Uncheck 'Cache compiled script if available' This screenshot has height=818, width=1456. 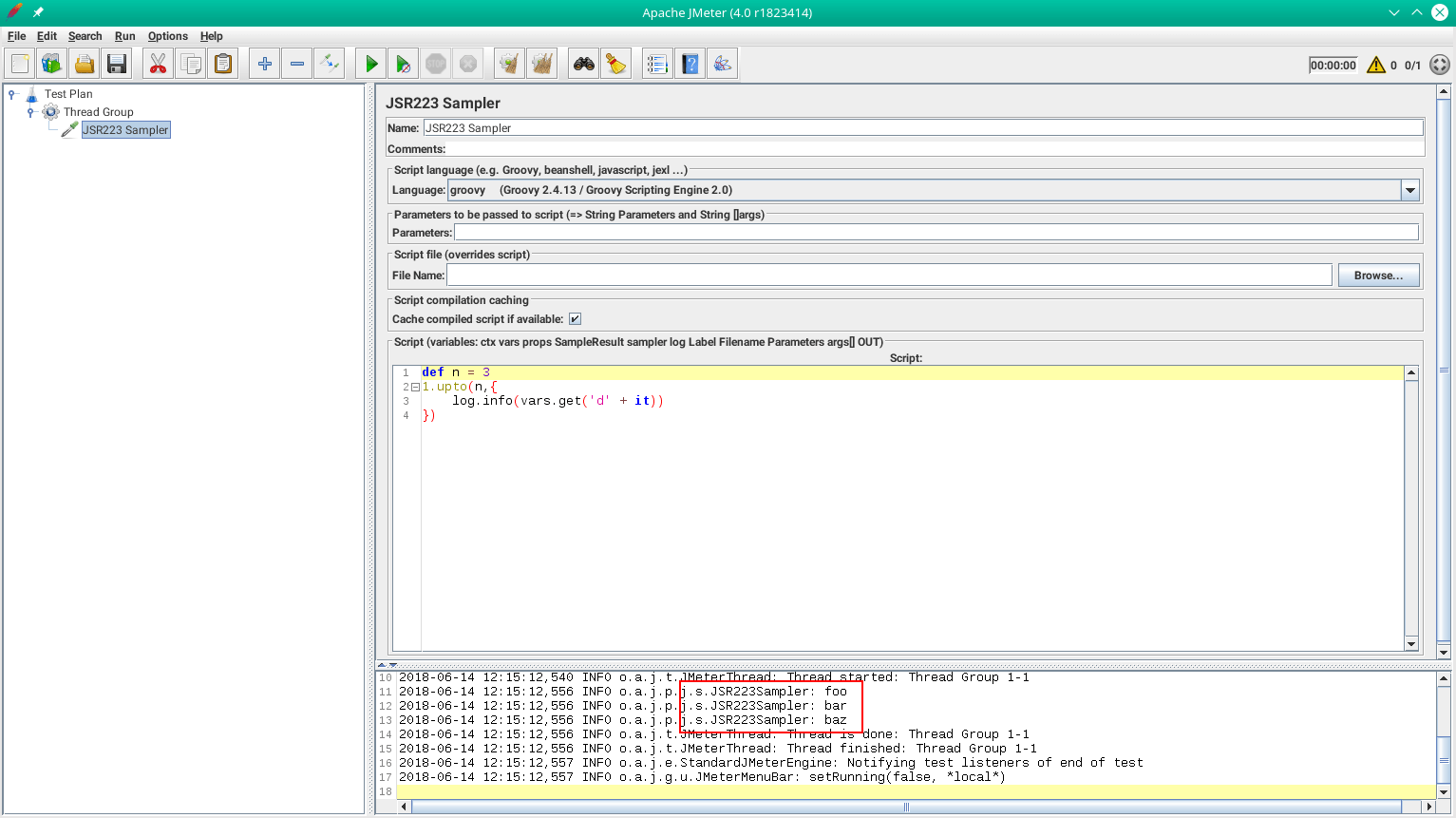[x=575, y=318]
